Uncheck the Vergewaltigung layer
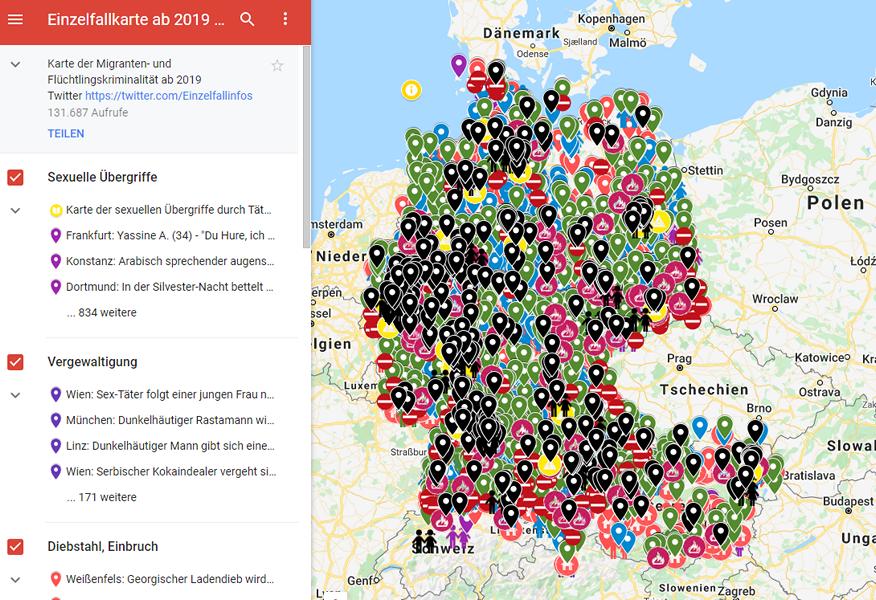This screenshot has height=600, width=876. tap(15, 362)
